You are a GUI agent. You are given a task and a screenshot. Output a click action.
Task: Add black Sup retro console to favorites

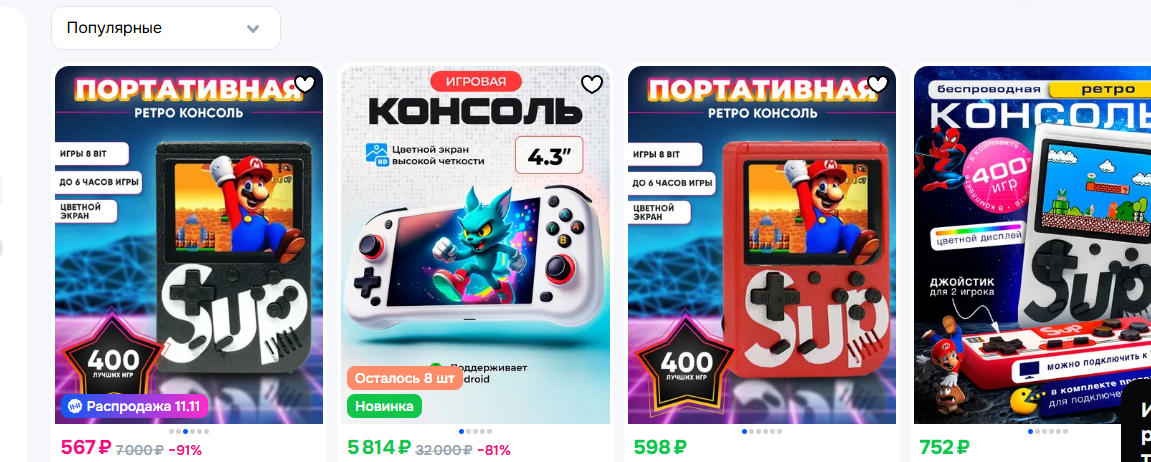305,84
